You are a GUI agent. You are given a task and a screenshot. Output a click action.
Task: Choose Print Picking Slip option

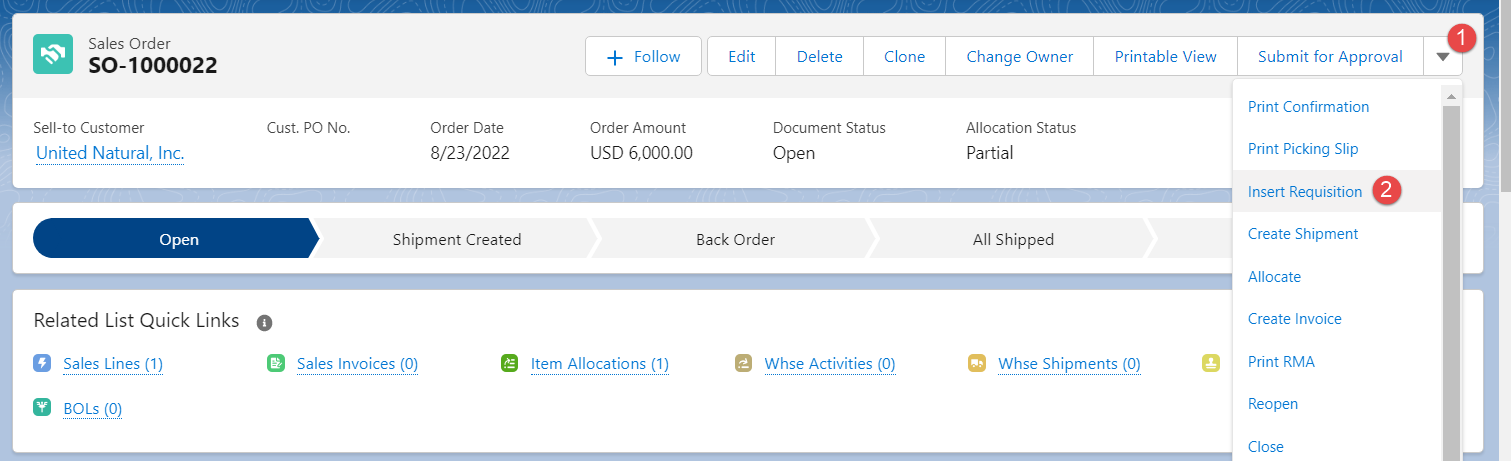coord(1303,149)
